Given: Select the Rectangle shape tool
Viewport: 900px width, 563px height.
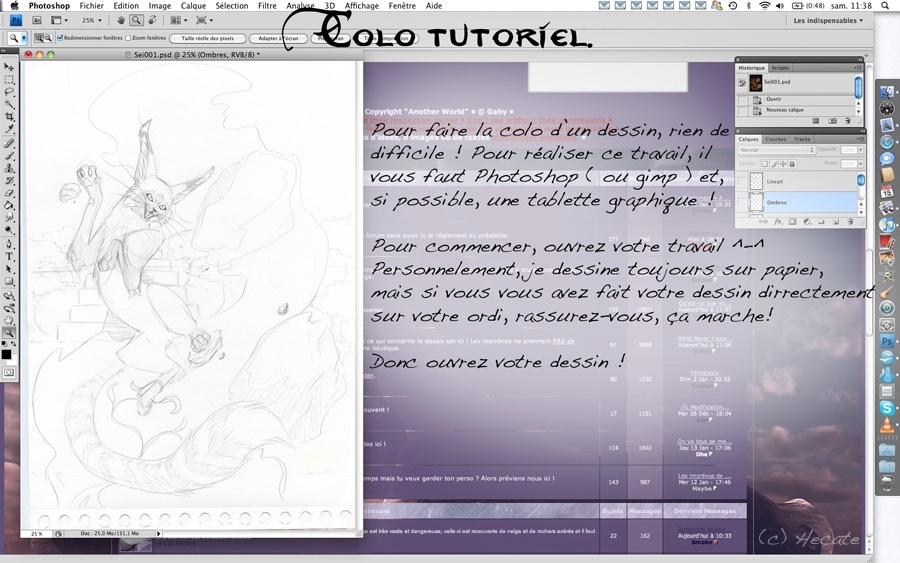Looking at the screenshot, I should 9,282.
